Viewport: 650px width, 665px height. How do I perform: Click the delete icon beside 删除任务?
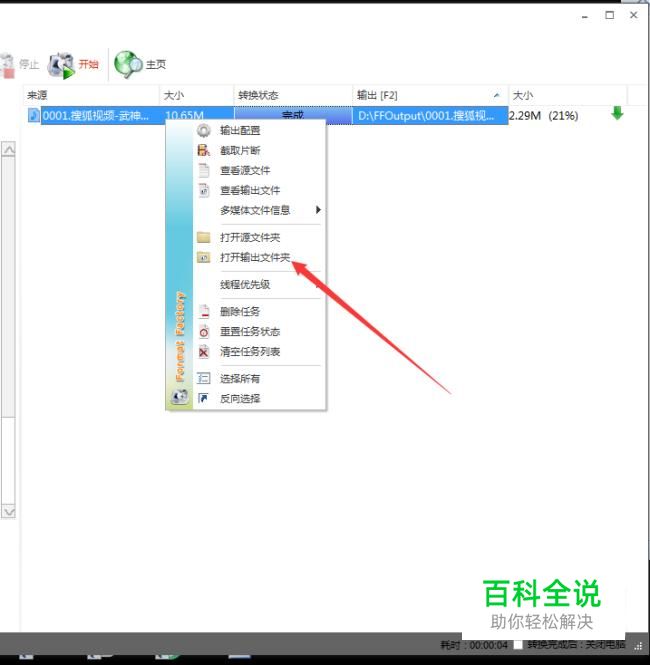click(204, 311)
